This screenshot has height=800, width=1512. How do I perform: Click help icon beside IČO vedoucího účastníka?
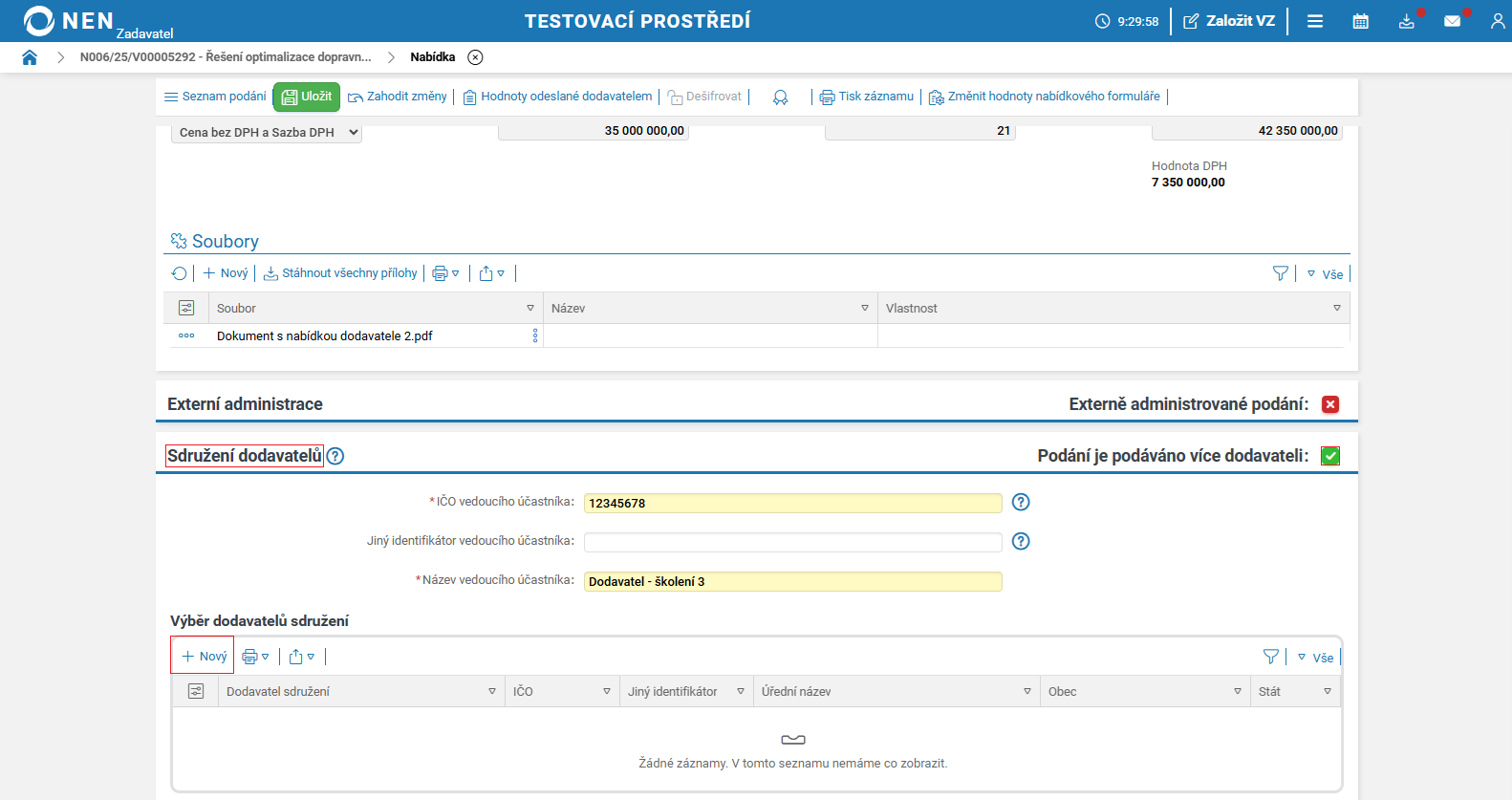[x=1021, y=503]
